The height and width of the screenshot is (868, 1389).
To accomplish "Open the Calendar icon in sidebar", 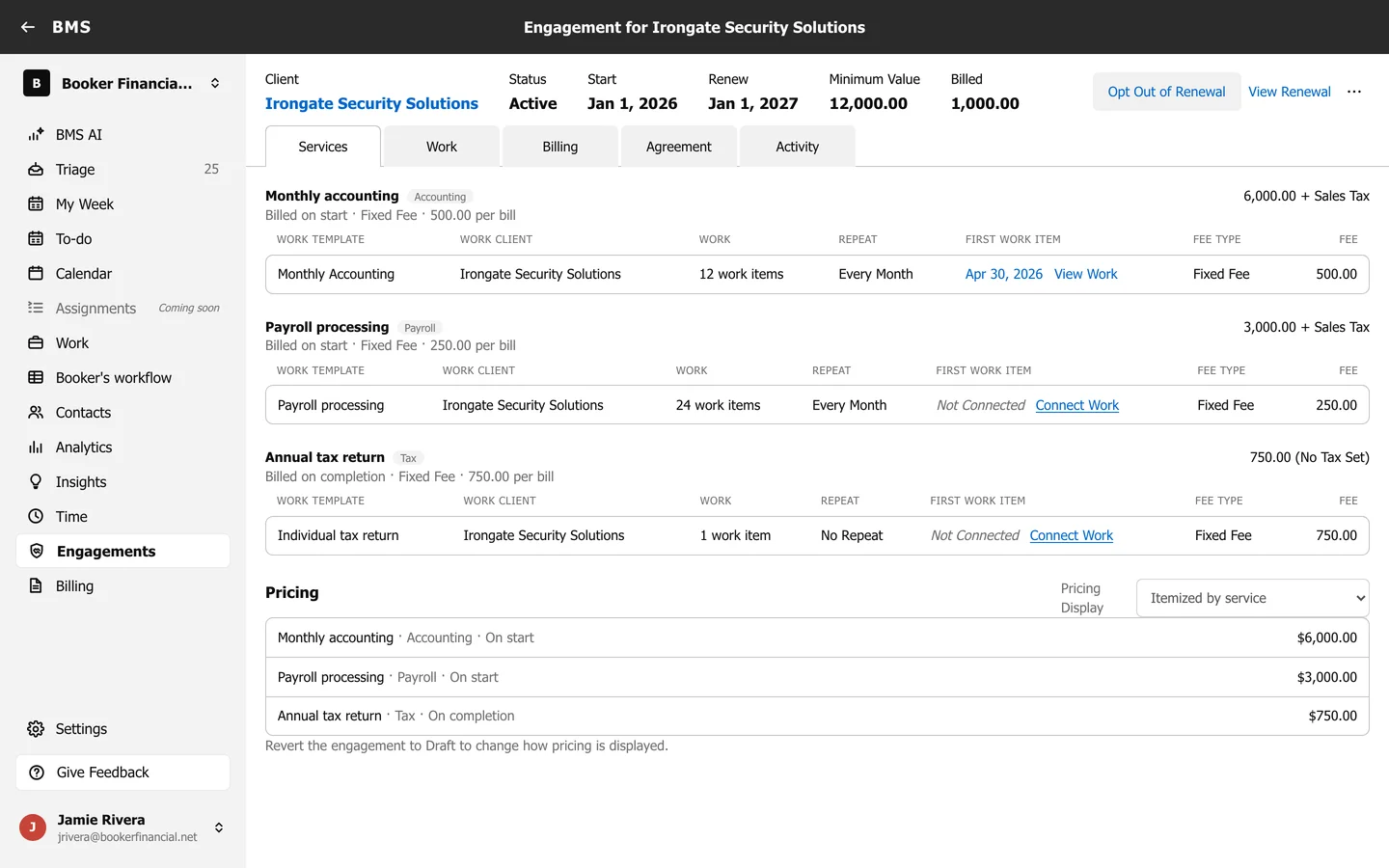I will (x=36, y=274).
